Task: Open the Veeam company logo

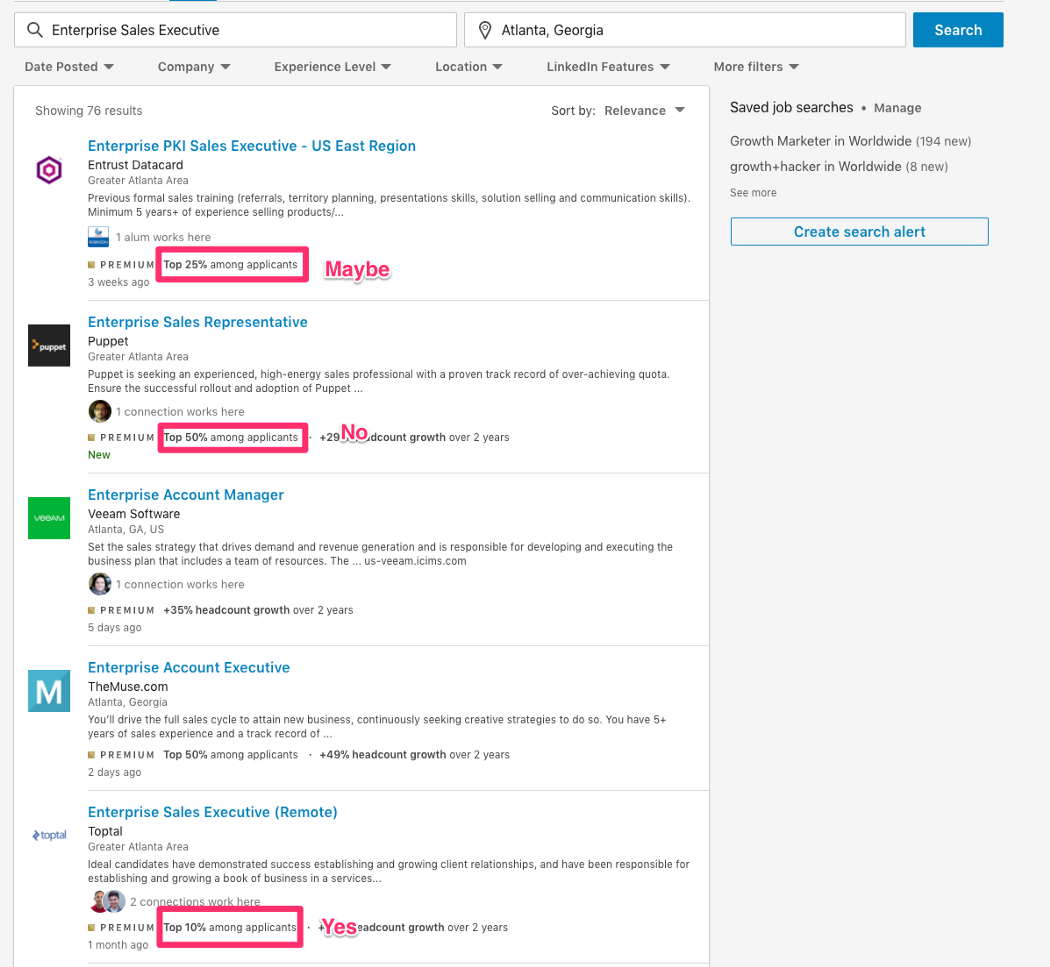Action: click(49, 518)
